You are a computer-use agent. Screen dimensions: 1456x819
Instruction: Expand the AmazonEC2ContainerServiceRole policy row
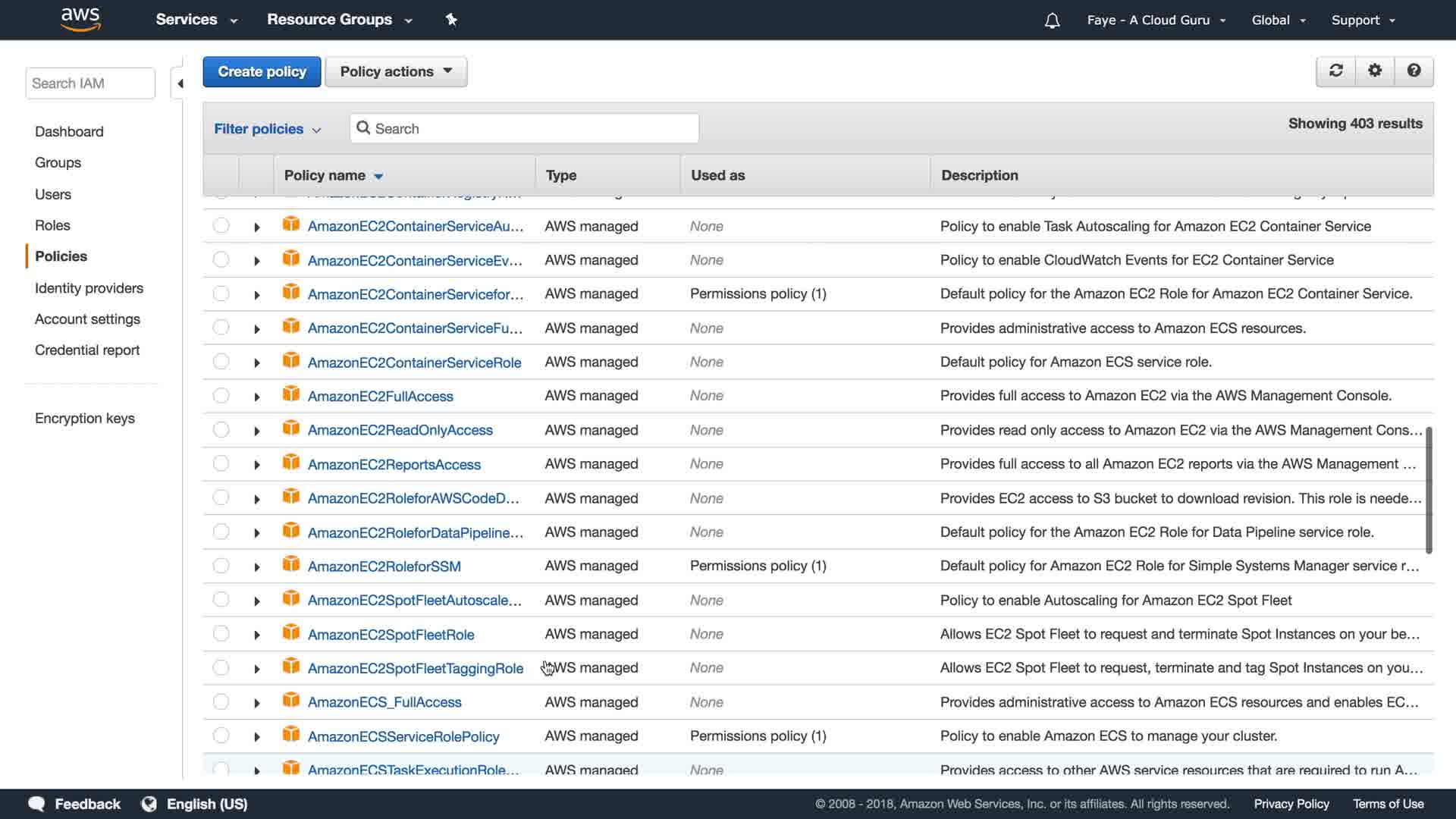click(x=257, y=363)
